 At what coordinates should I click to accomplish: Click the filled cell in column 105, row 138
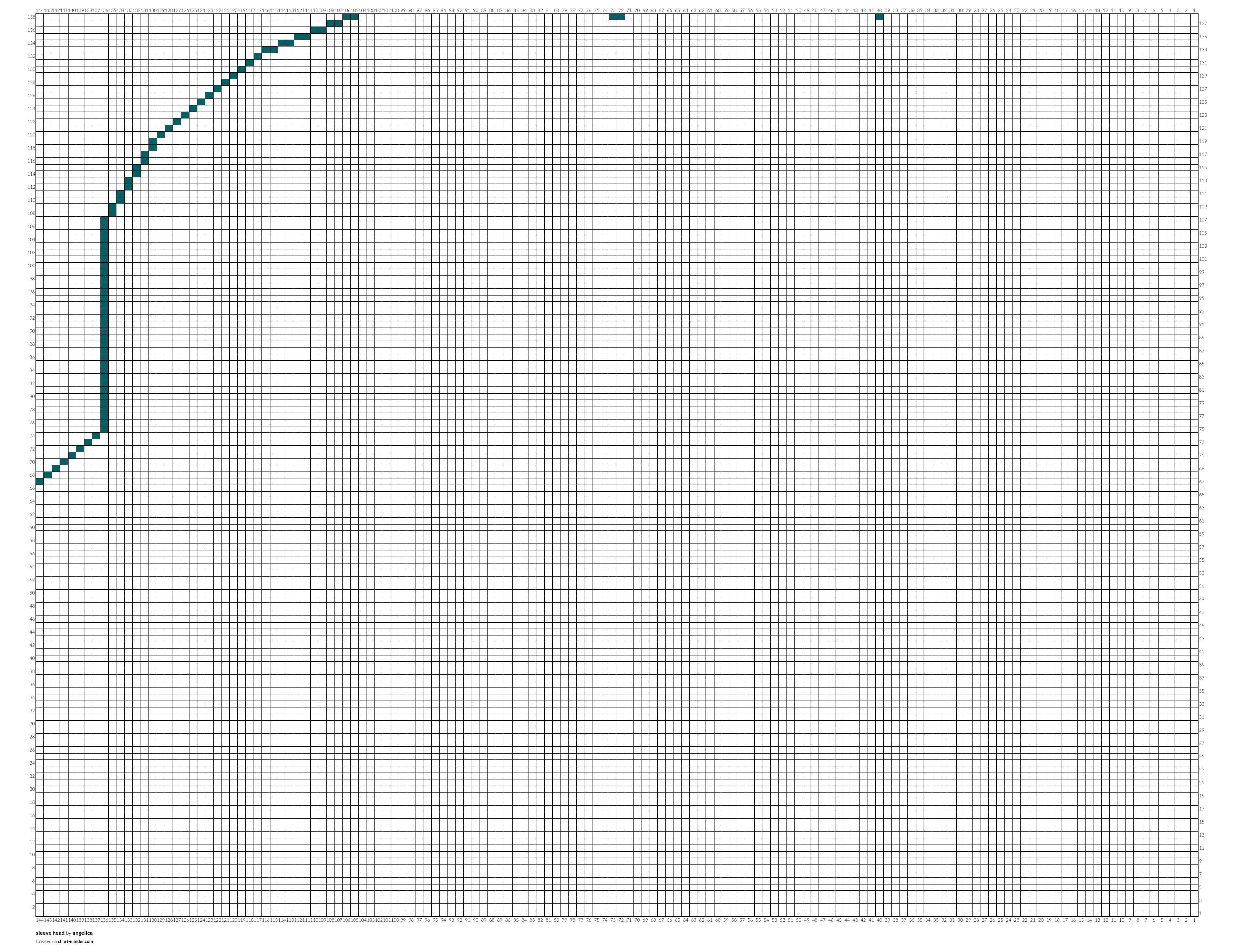[354, 17]
